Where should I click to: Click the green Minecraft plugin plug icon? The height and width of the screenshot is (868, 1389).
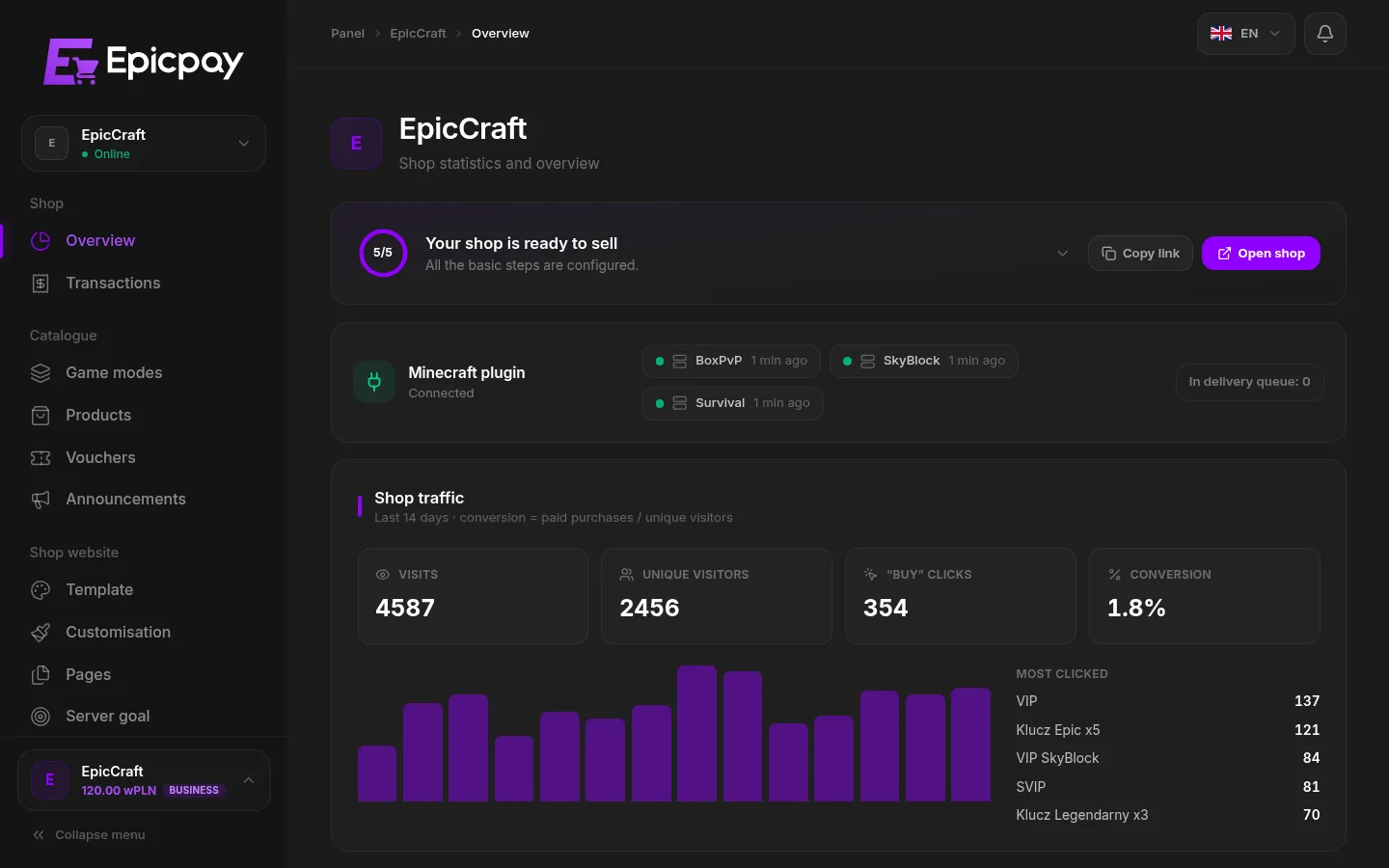point(374,382)
